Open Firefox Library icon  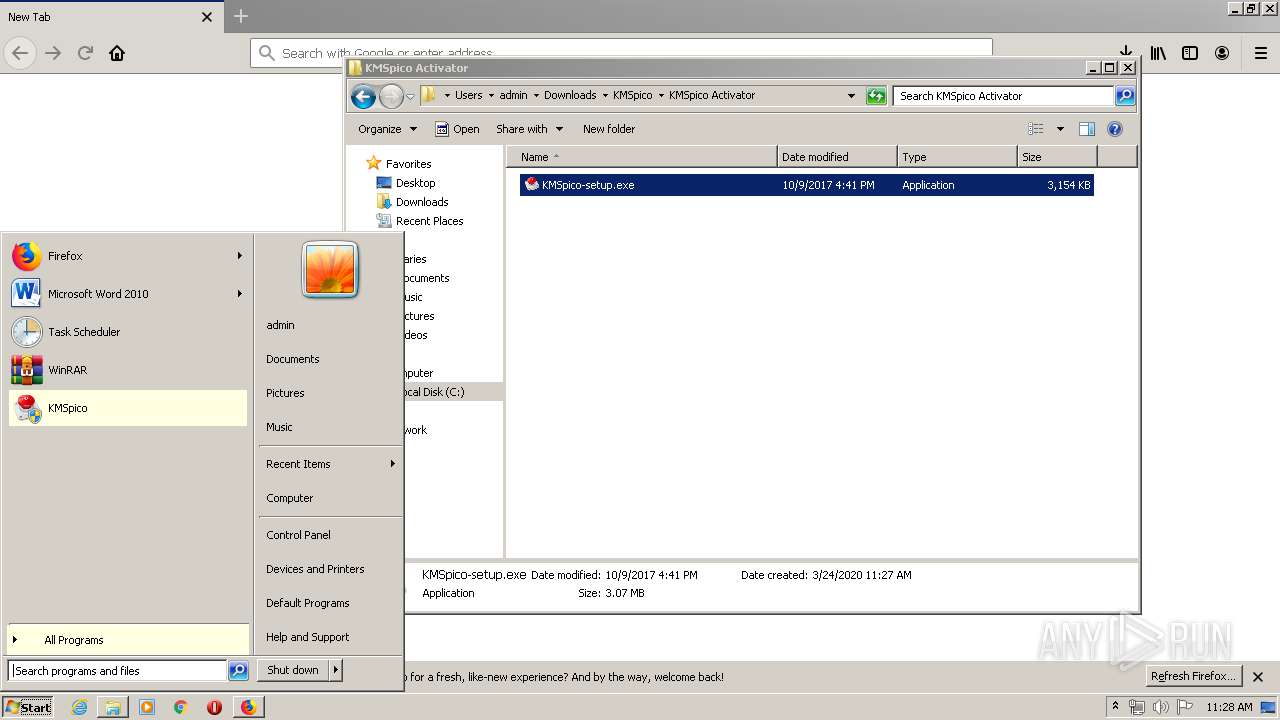(x=1158, y=53)
